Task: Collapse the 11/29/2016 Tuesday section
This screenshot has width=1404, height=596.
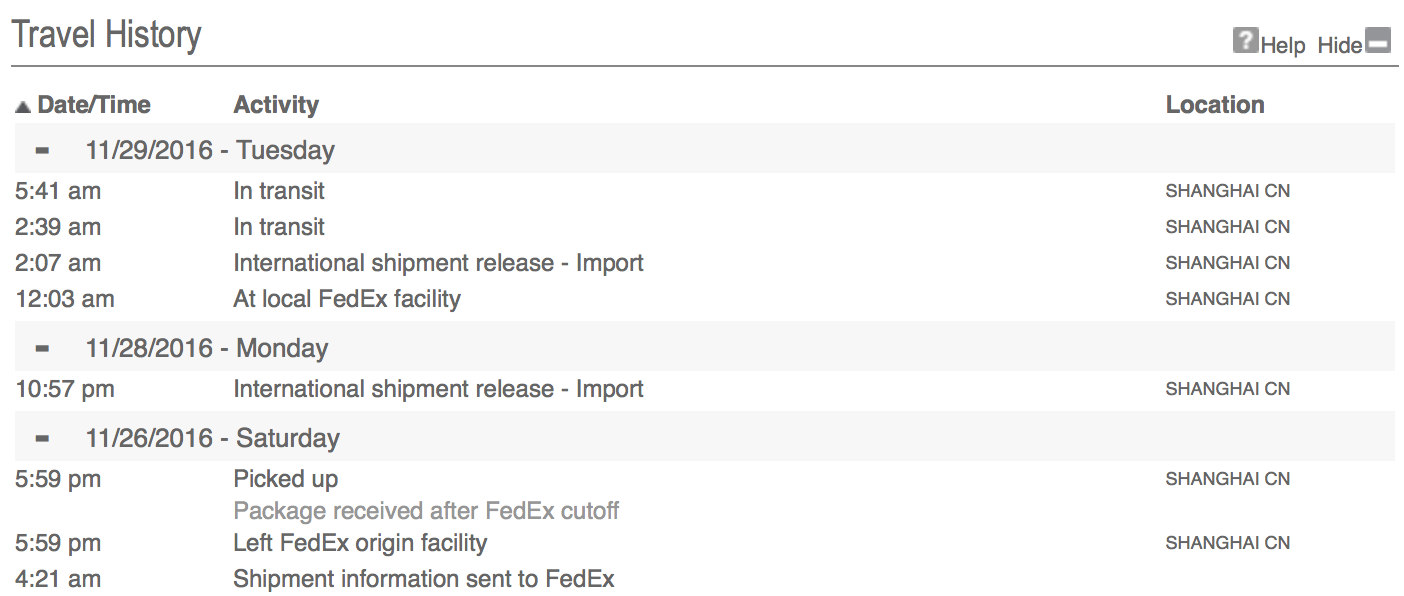Action: coord(42,151)
